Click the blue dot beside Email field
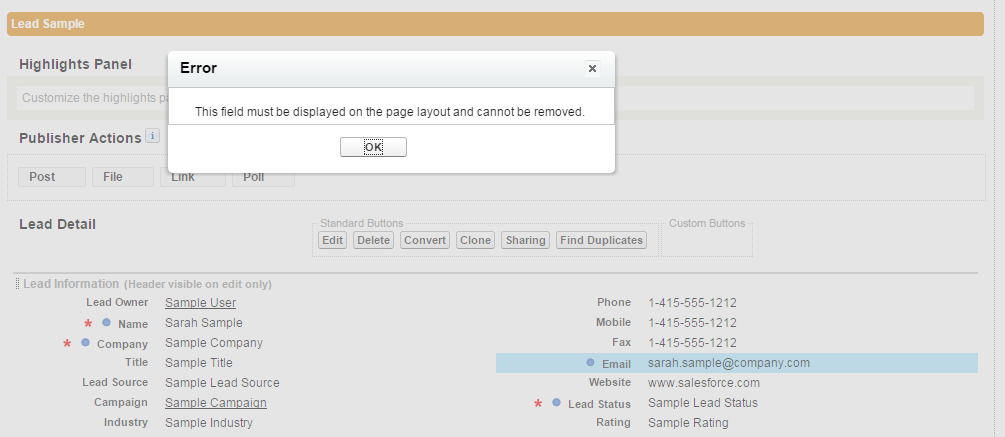This screenshot has width=1005, height=437. click(590, 363)
